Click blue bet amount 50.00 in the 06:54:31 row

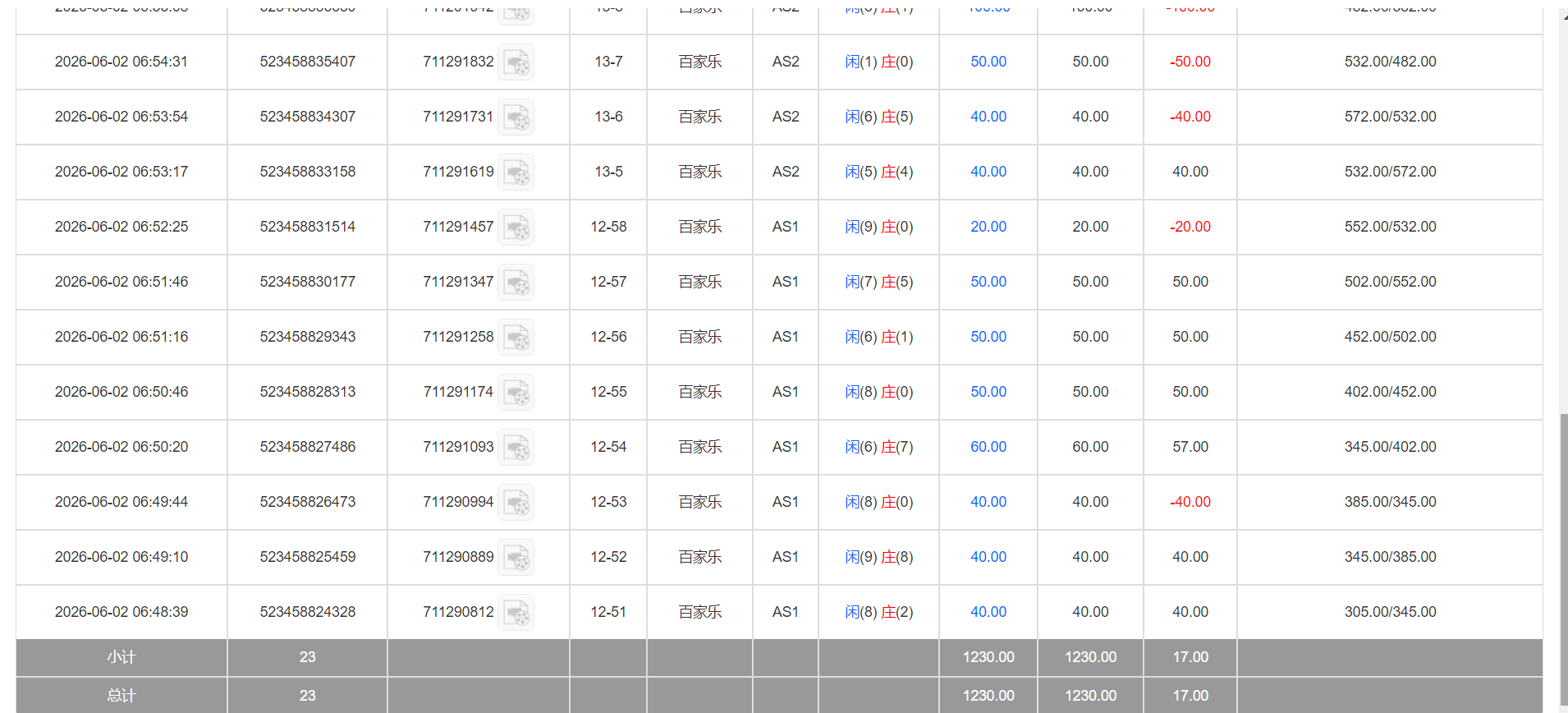click(988, 62)
